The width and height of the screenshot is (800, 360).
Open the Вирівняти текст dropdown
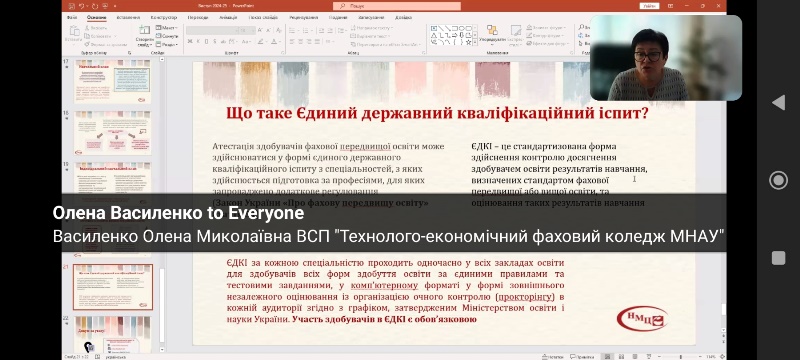(369, 36)
